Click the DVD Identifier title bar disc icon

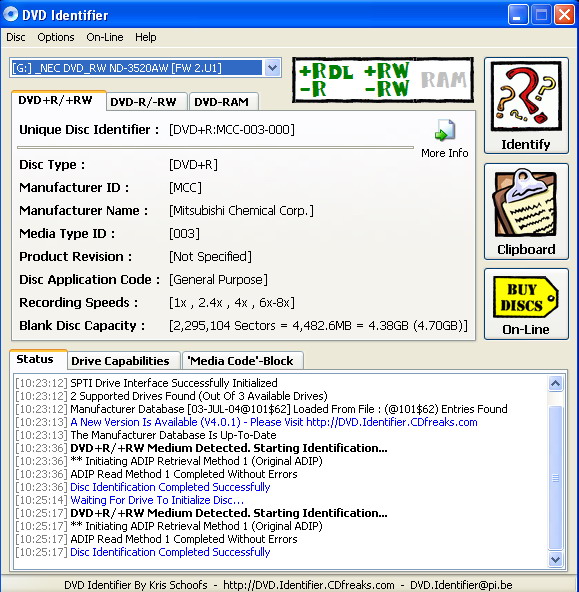tap(11, 14)
